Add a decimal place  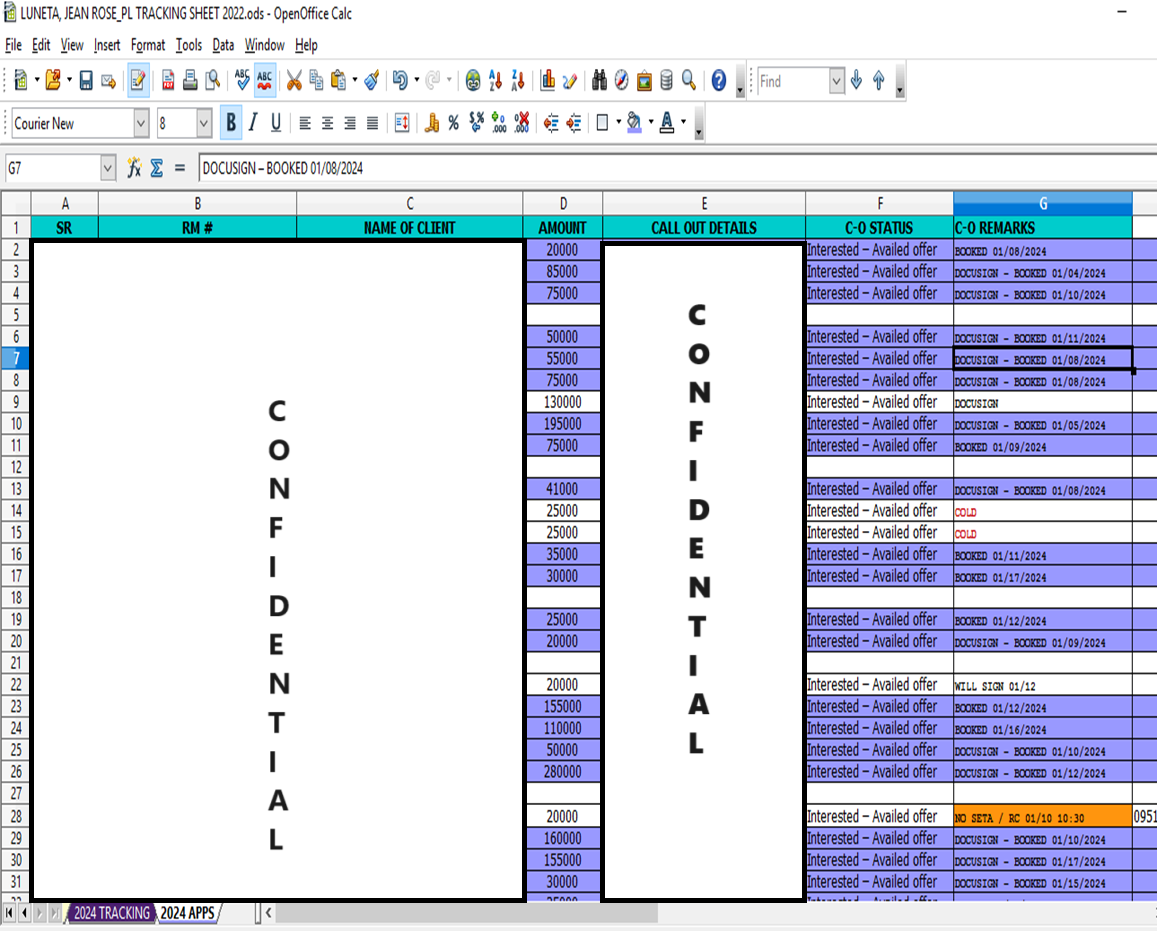[499, 123]
